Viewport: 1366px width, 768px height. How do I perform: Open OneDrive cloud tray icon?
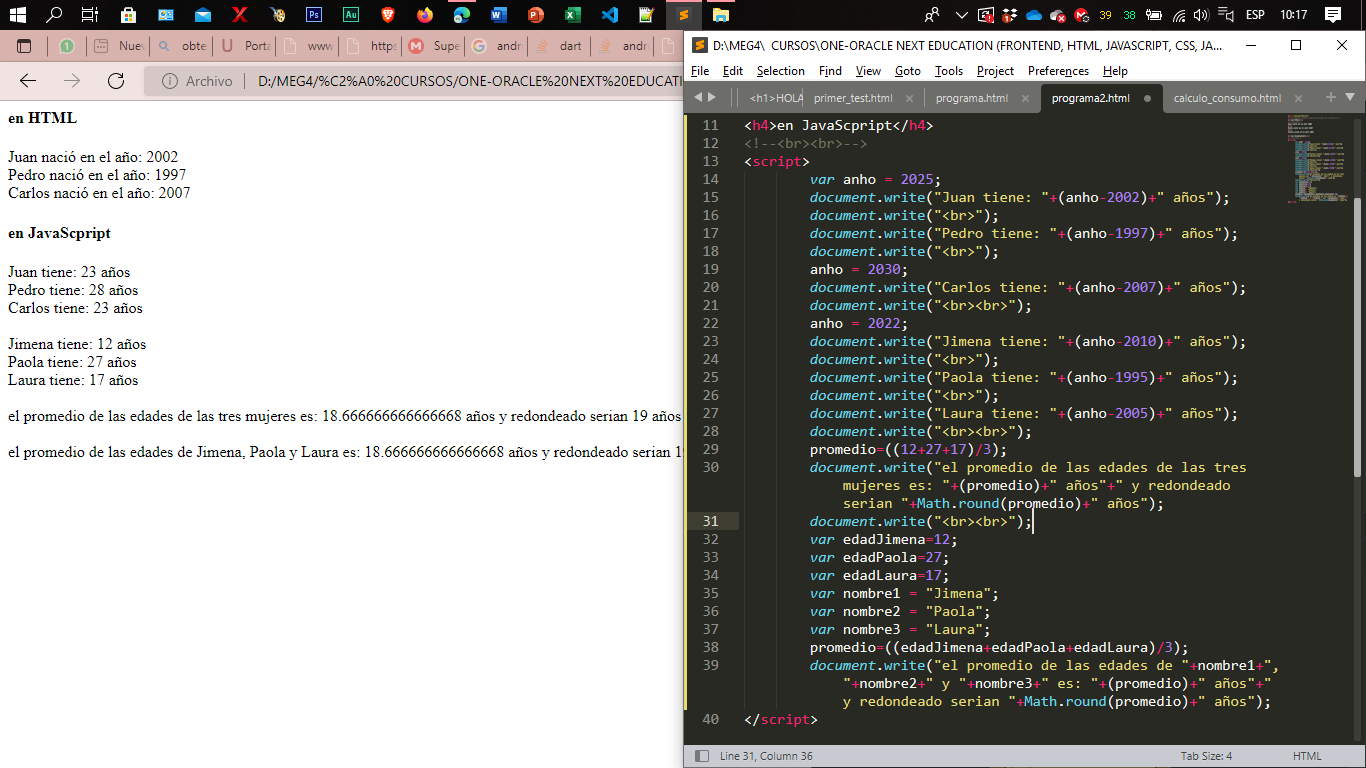[x=1035, y=15]
